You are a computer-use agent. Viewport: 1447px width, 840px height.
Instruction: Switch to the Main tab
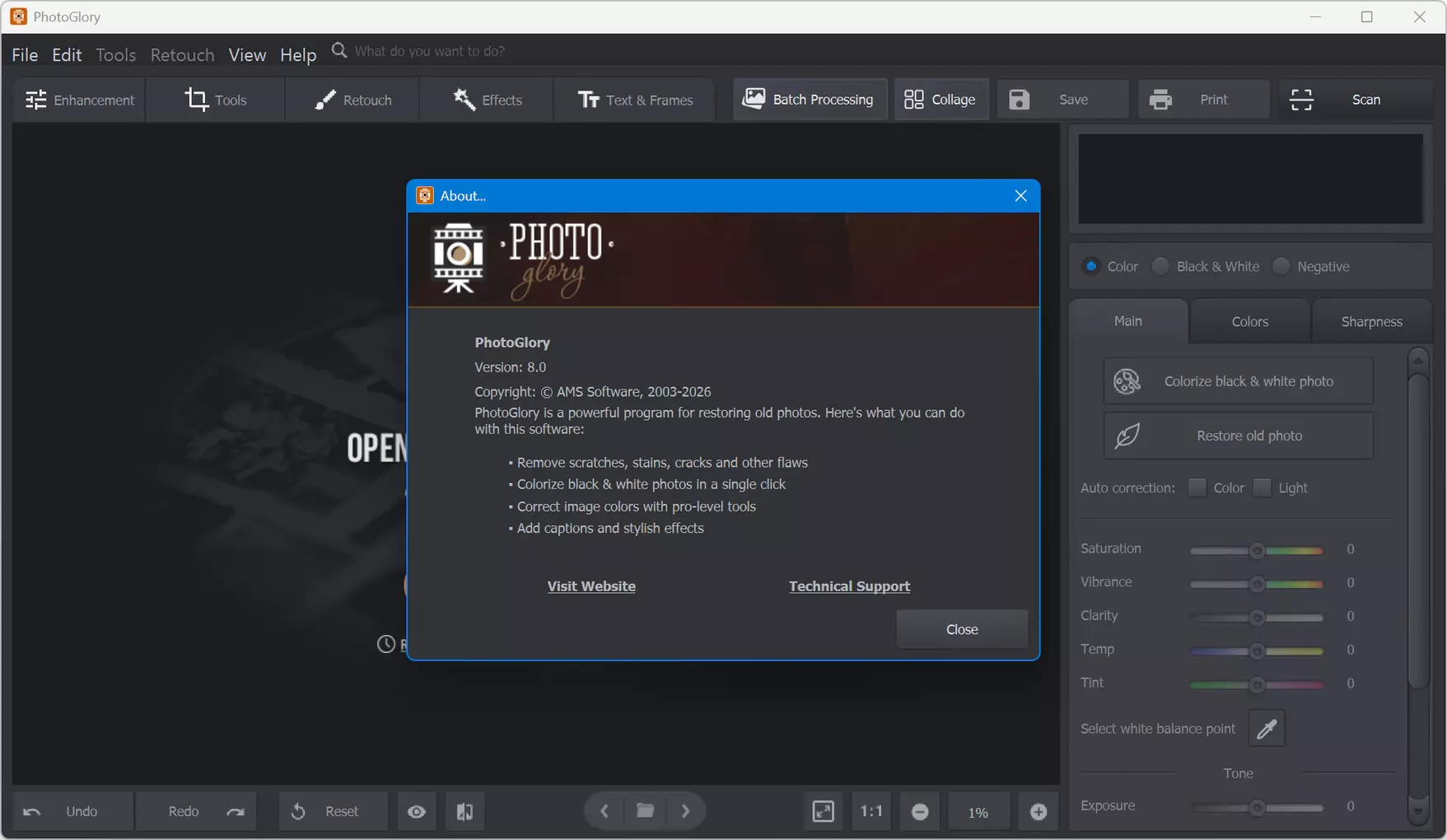coord(1128,321)
